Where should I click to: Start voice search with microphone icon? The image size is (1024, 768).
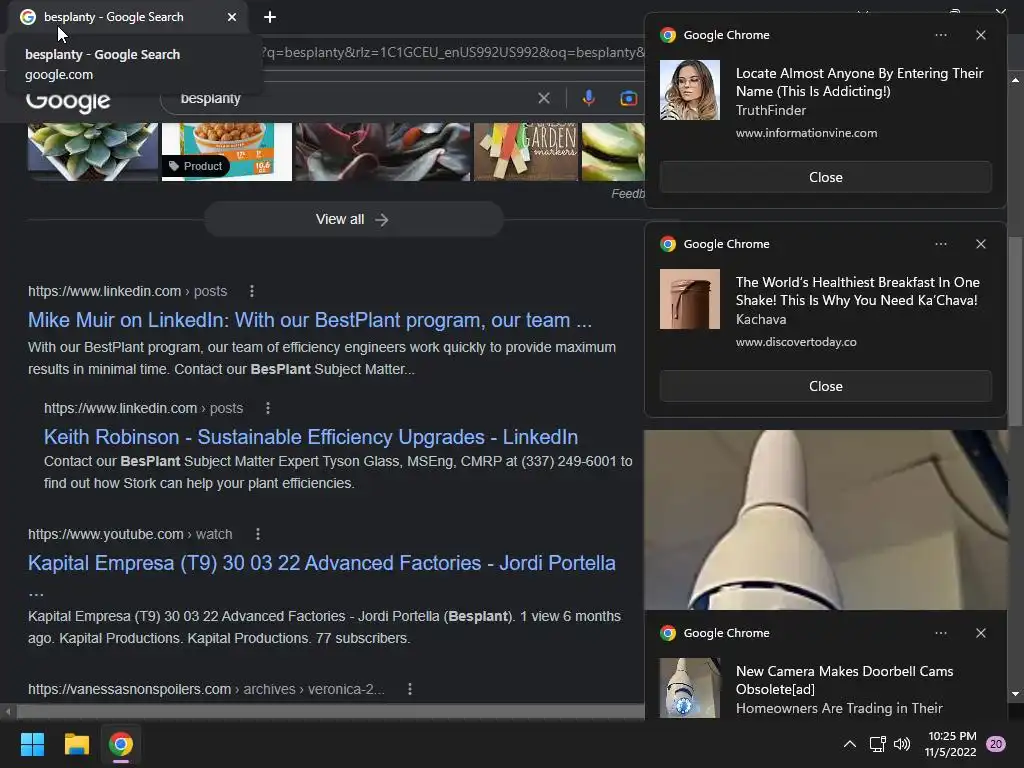[x=588, y=98]
